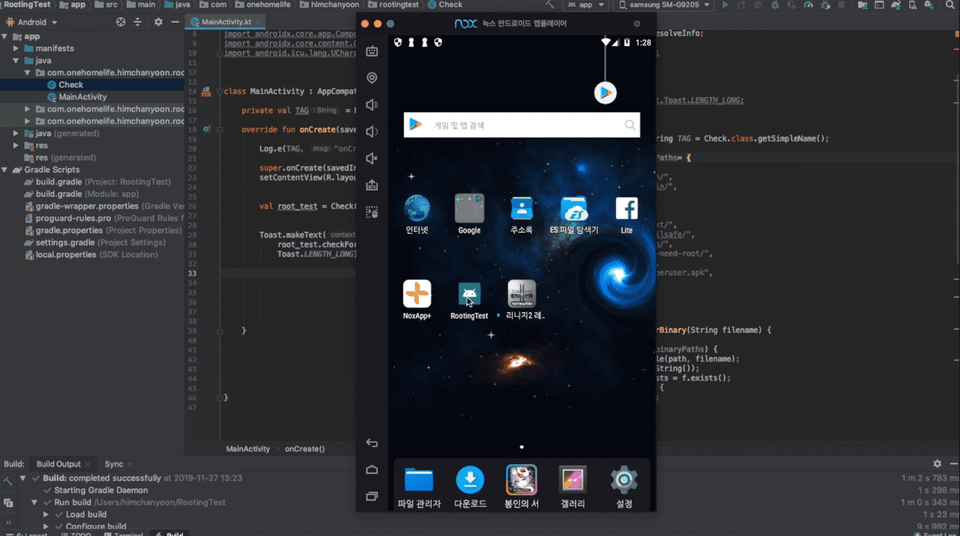
Task: Open the samsung SM-G920S device dropdown
Action: (x=664, y=5)
